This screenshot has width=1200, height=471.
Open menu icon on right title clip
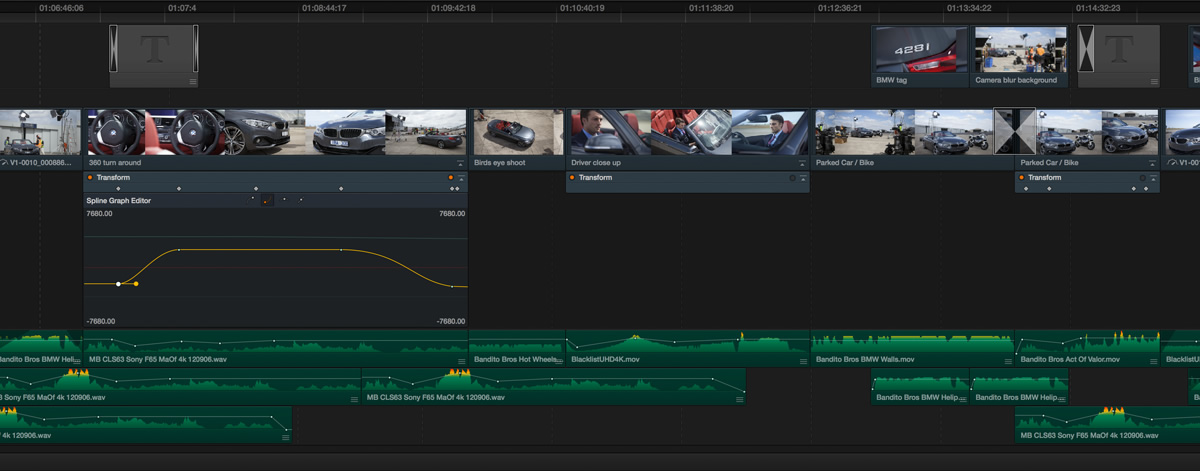coord(1153,81)
